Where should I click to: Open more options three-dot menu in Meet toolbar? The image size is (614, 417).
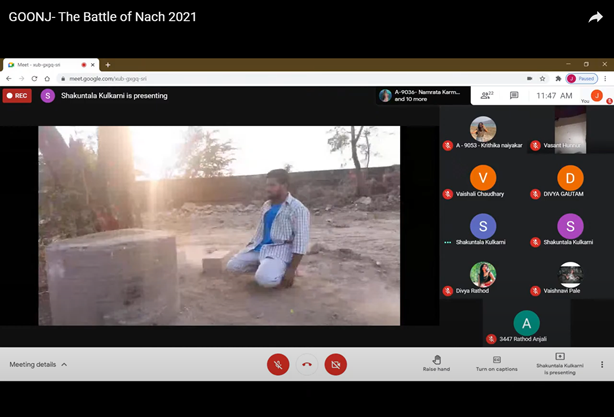click(602, 365)
